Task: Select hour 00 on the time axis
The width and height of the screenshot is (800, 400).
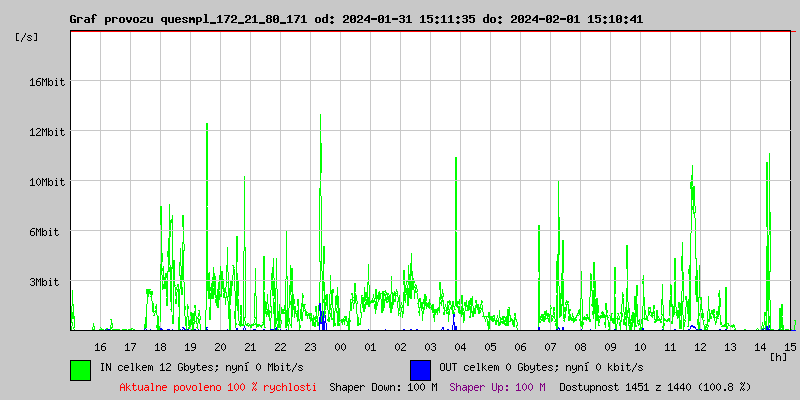Action: pyautogui.click(x=340, y=346)
